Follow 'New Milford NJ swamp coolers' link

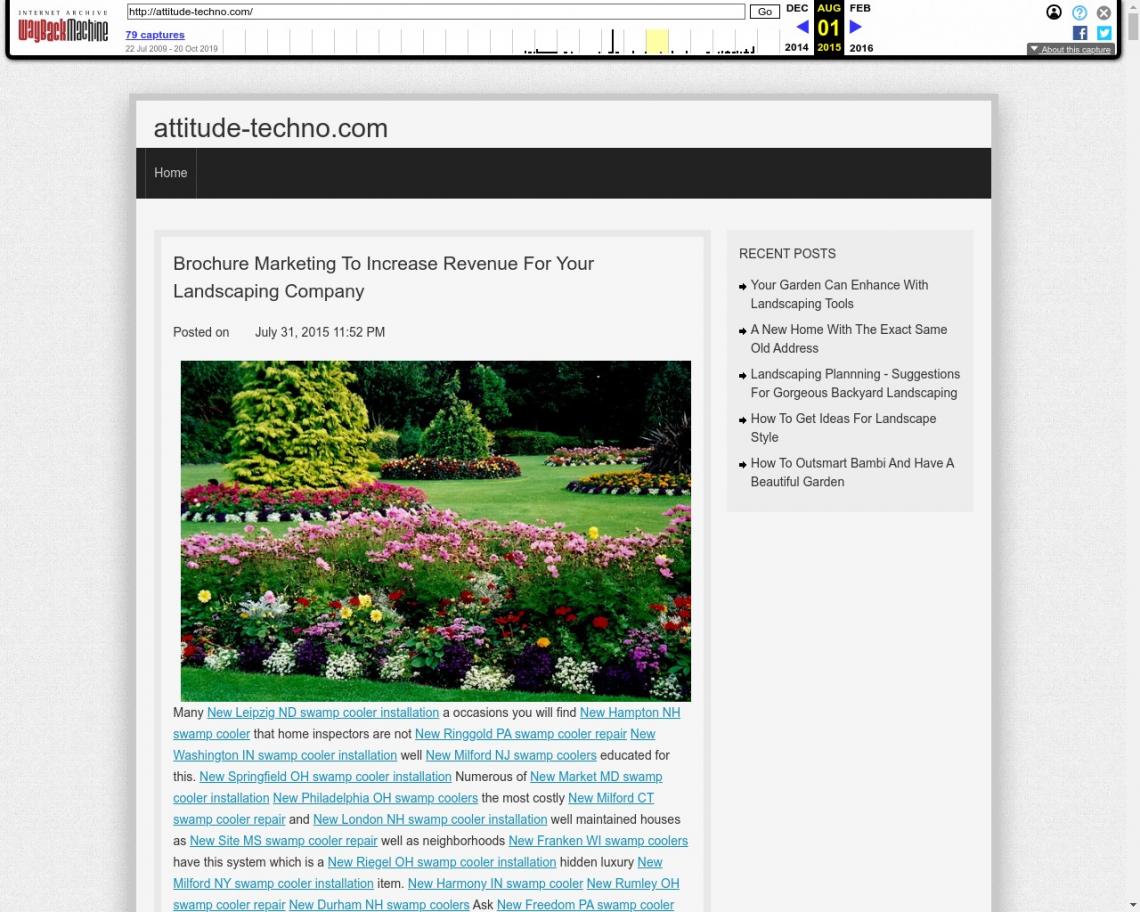(x=511, y=755)
